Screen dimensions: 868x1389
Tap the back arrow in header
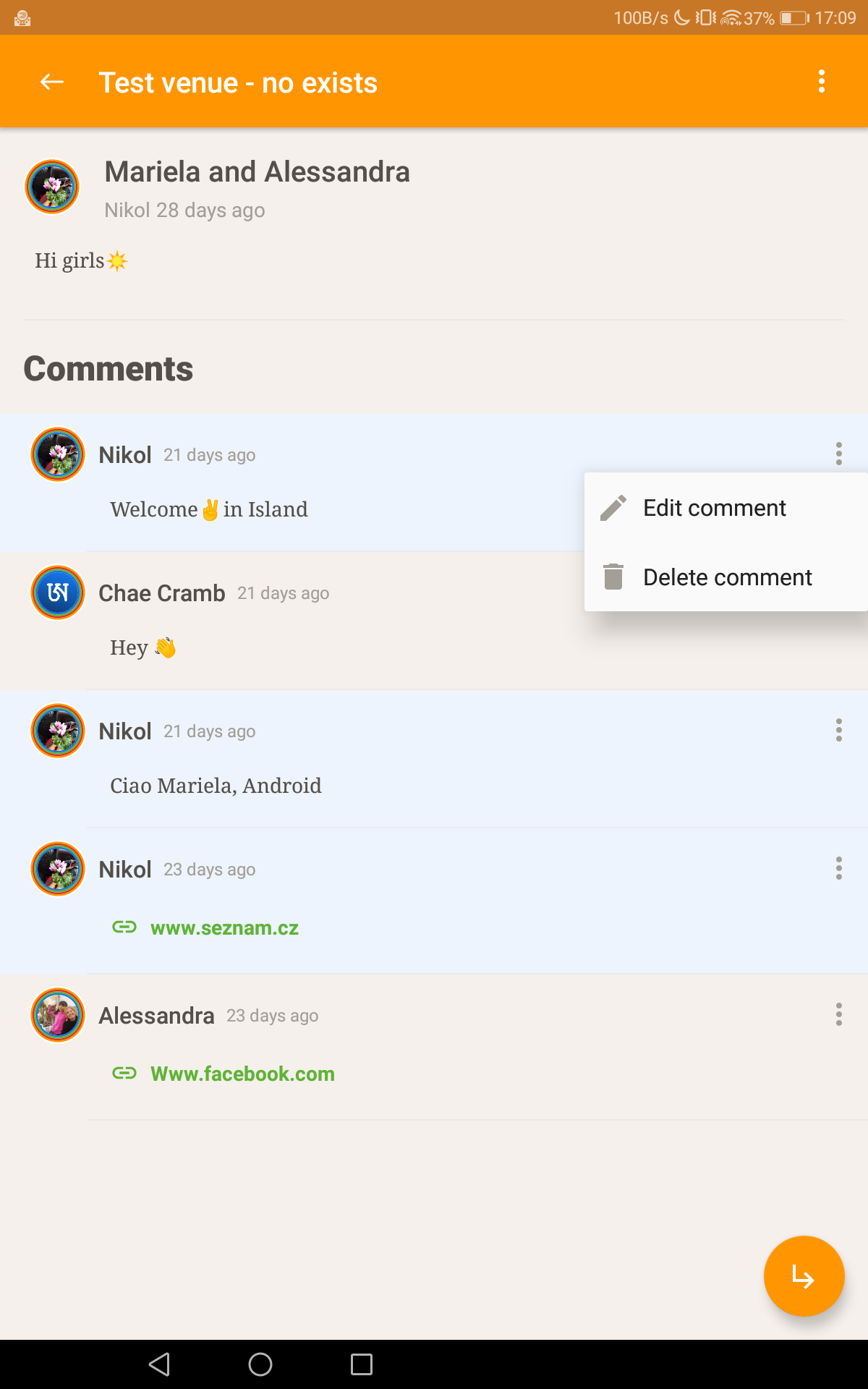pos(52,82)
